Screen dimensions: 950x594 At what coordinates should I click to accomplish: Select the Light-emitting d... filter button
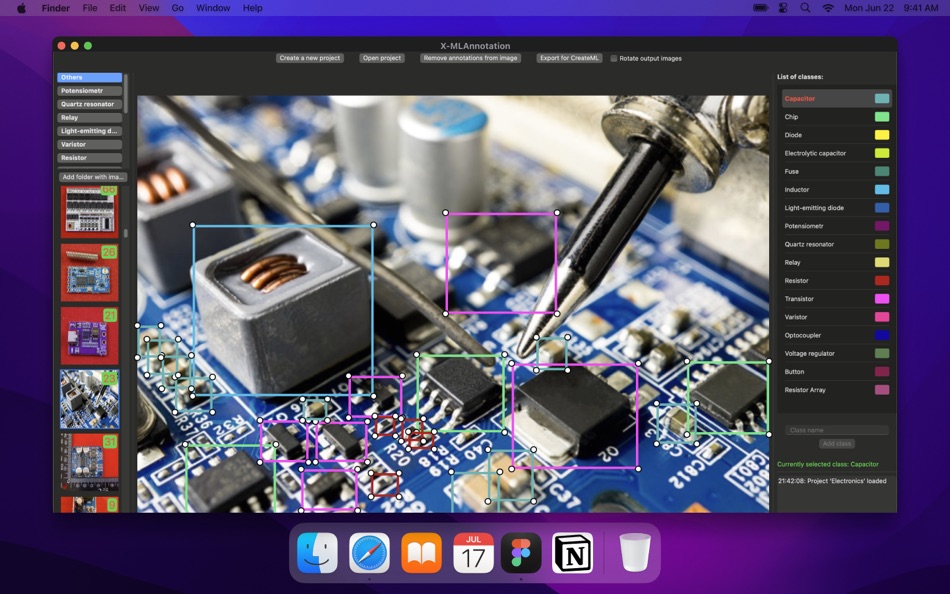tap(90, 131)
